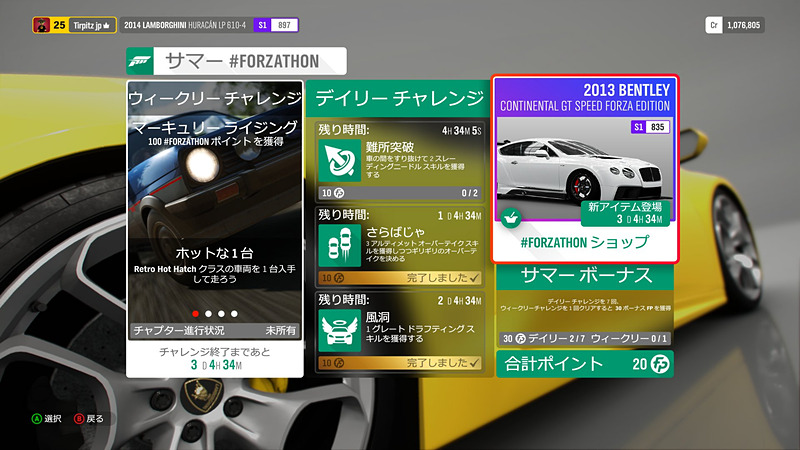Select the さらばじゃ overtake challenge icon

(339, 246)
